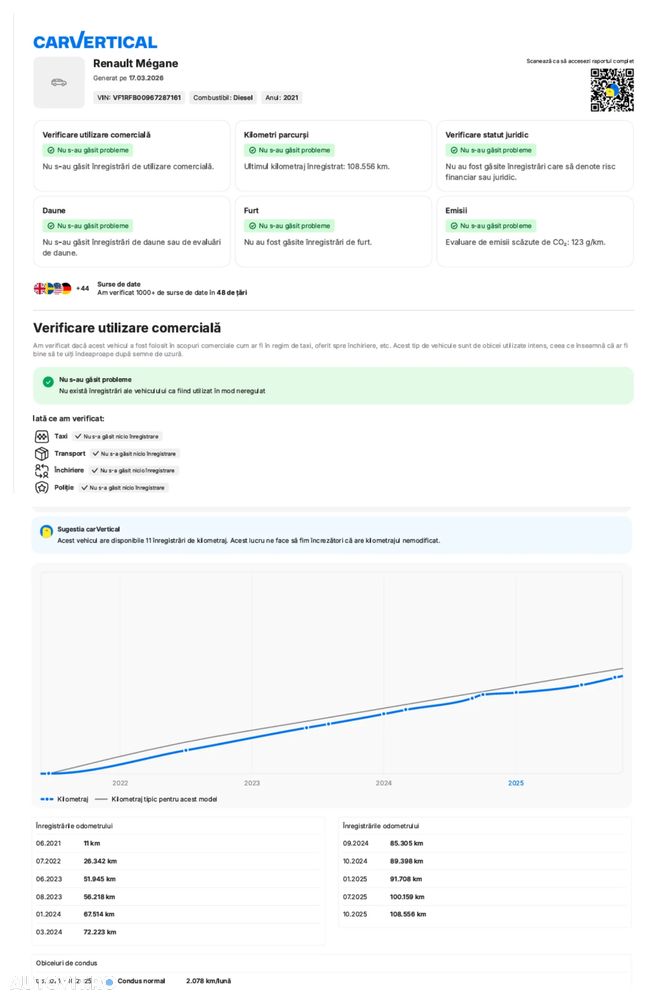Open the Furt summary card
Viewport: 664px width, 1000px height.
click(x=332, y=231)
